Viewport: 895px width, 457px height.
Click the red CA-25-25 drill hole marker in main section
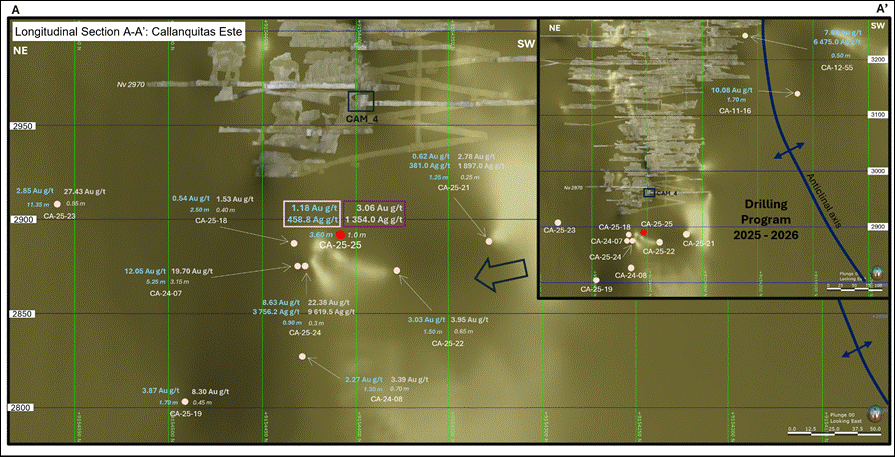tap(341, 234)
